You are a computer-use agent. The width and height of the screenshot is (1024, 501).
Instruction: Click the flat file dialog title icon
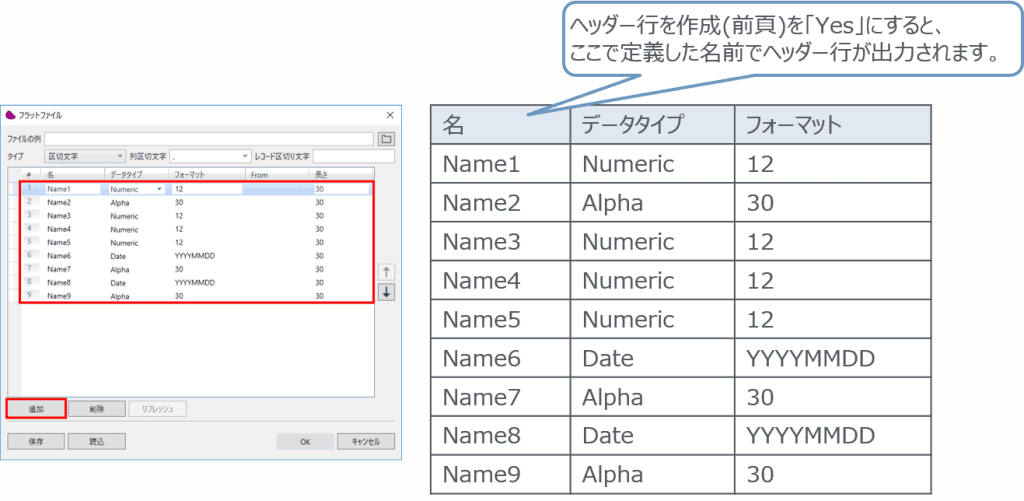coord(11,115)
